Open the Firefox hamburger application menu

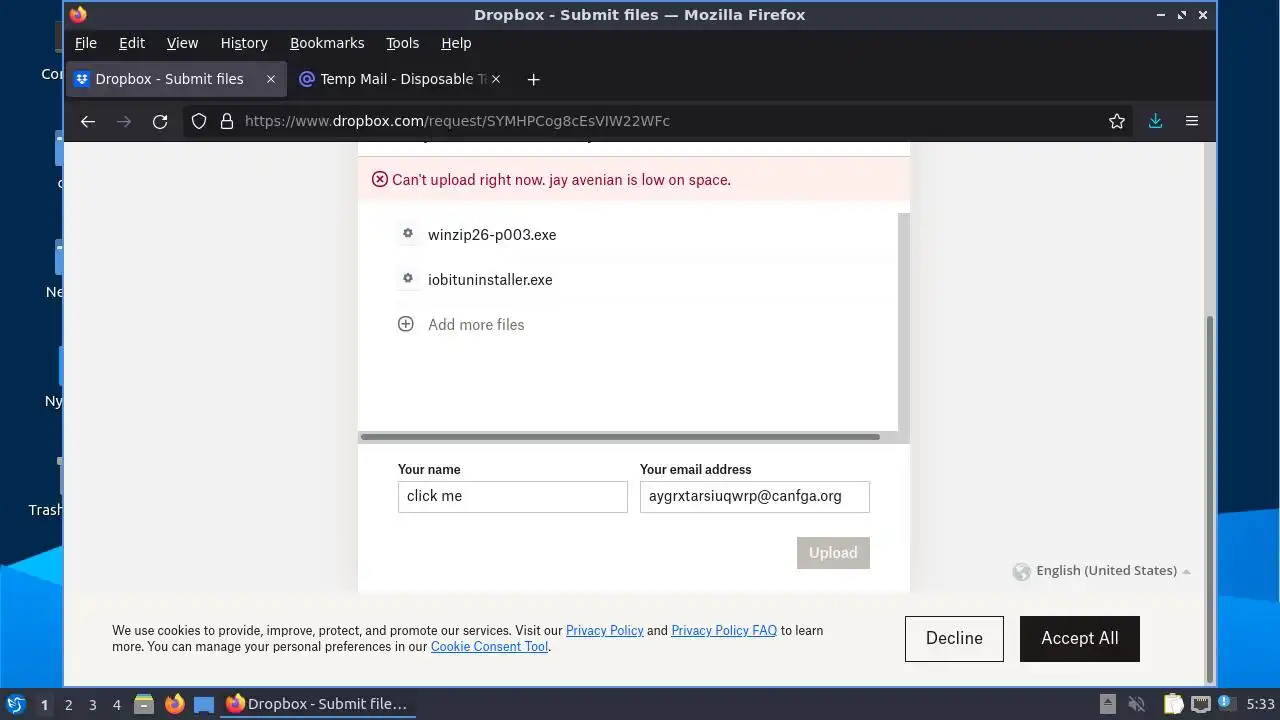point(1192,121)
